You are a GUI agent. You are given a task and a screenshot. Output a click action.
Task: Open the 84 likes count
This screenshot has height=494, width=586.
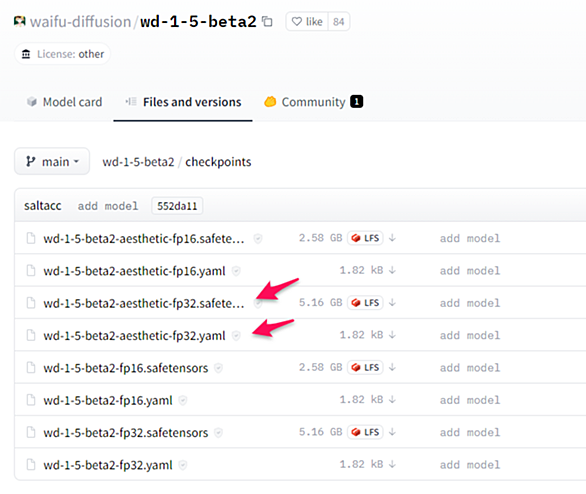point(339,22)
